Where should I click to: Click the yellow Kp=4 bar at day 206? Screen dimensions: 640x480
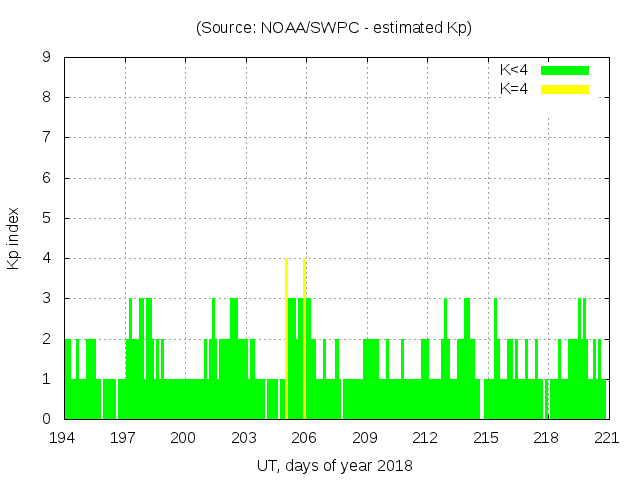(x=304, y=338)
